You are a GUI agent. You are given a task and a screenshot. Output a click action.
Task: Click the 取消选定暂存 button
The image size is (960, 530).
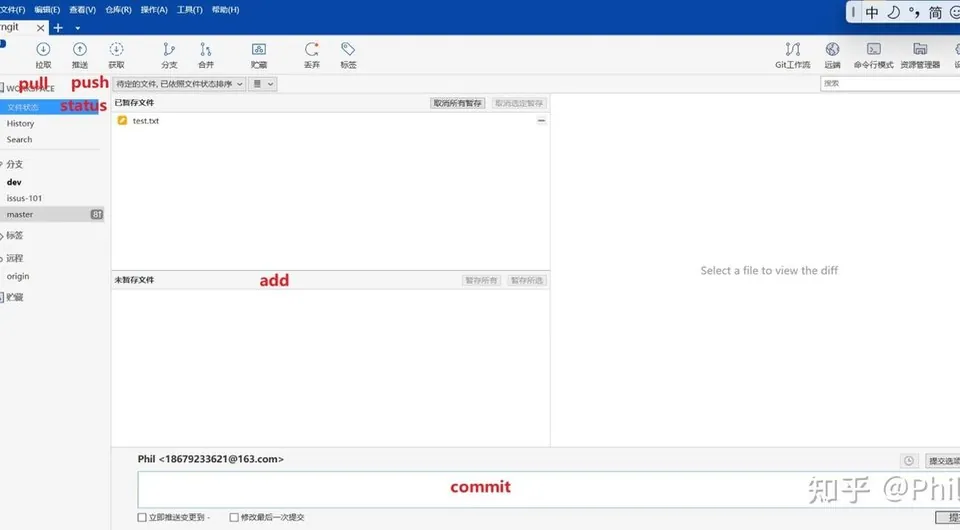pos(519,103)
